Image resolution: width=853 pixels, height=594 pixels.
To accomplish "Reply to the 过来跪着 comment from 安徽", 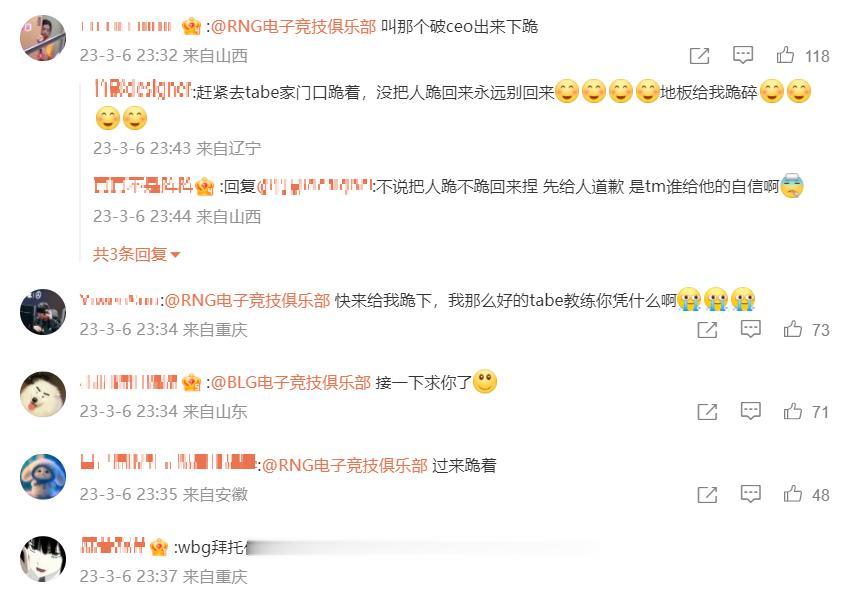I will 751,493.
